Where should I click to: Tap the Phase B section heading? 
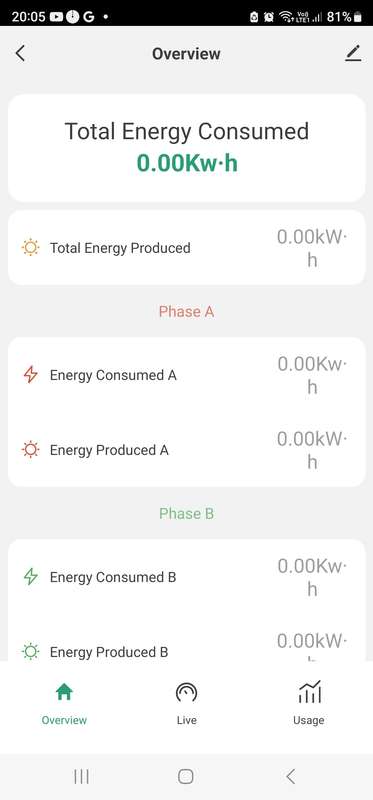(x=186, y=513)
